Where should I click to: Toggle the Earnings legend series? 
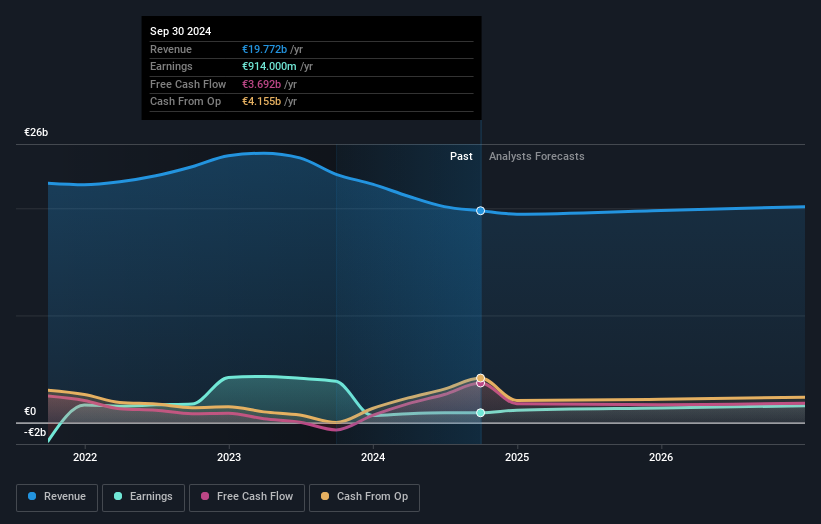143,497
